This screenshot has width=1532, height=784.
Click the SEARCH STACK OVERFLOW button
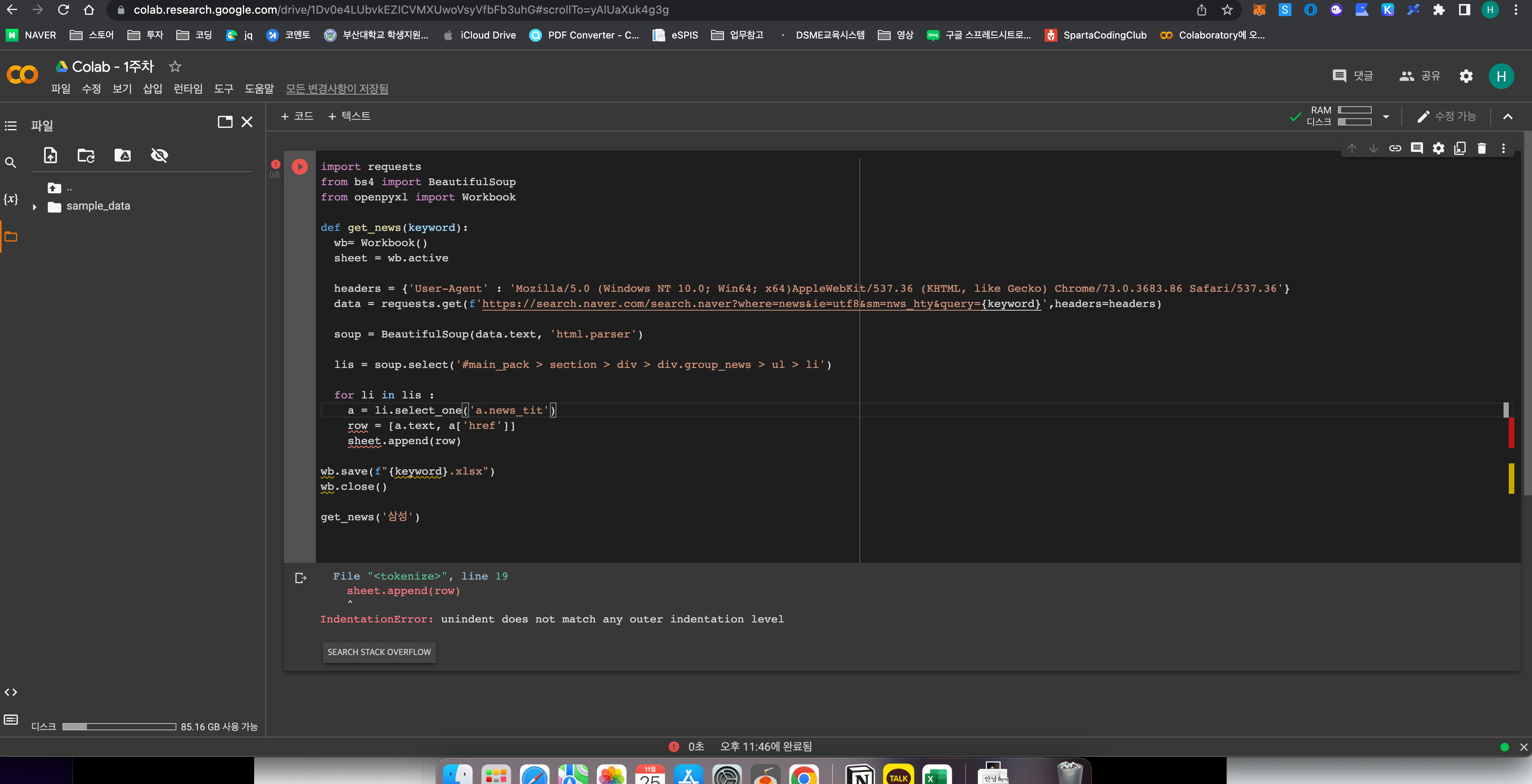pos(379,652)
